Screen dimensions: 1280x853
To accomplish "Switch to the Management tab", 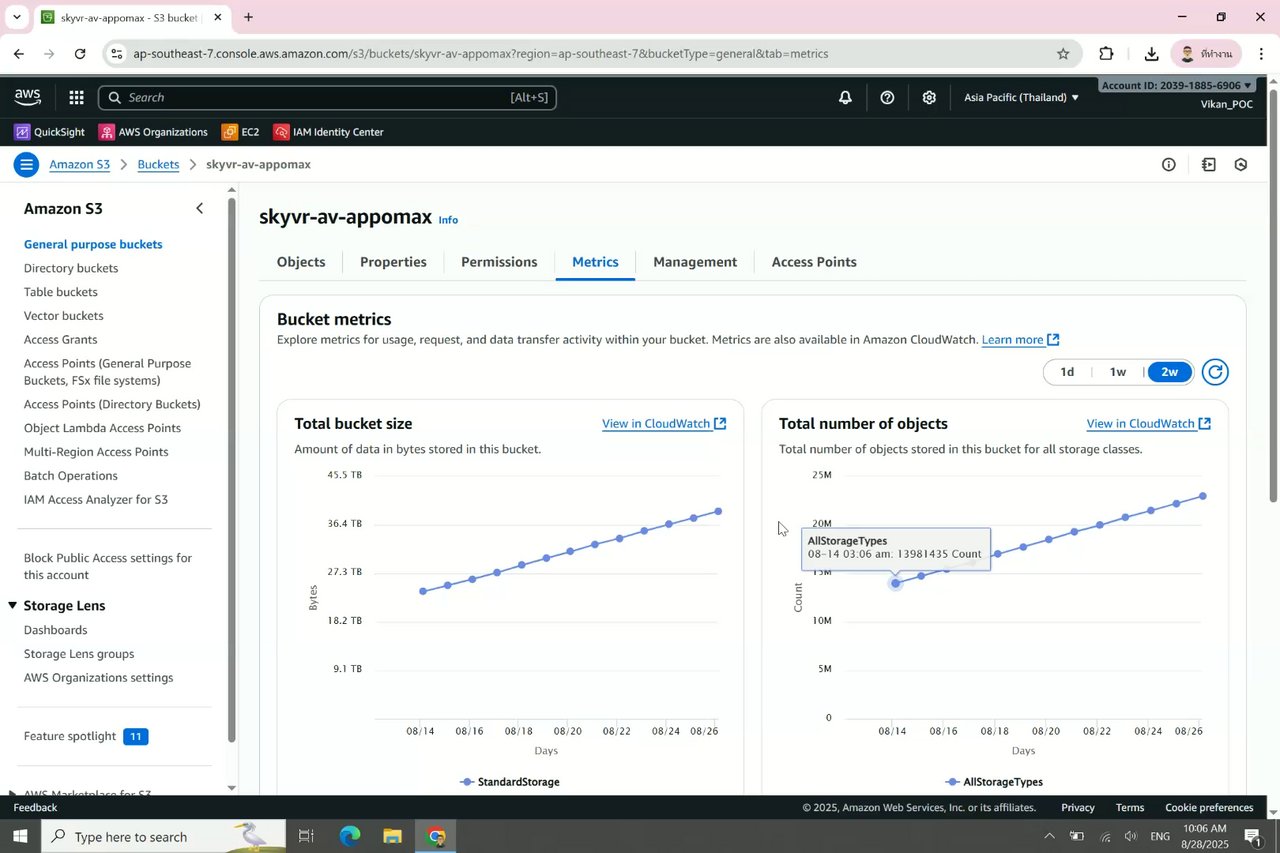I will pos(695,262).
